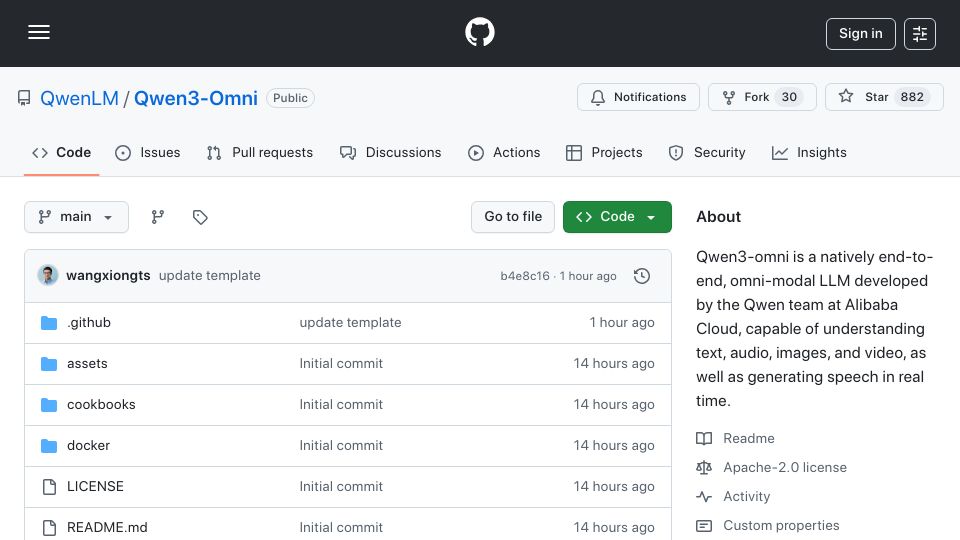View the 882 stargazers count
The image size is (960, 540).
point(912,97)
